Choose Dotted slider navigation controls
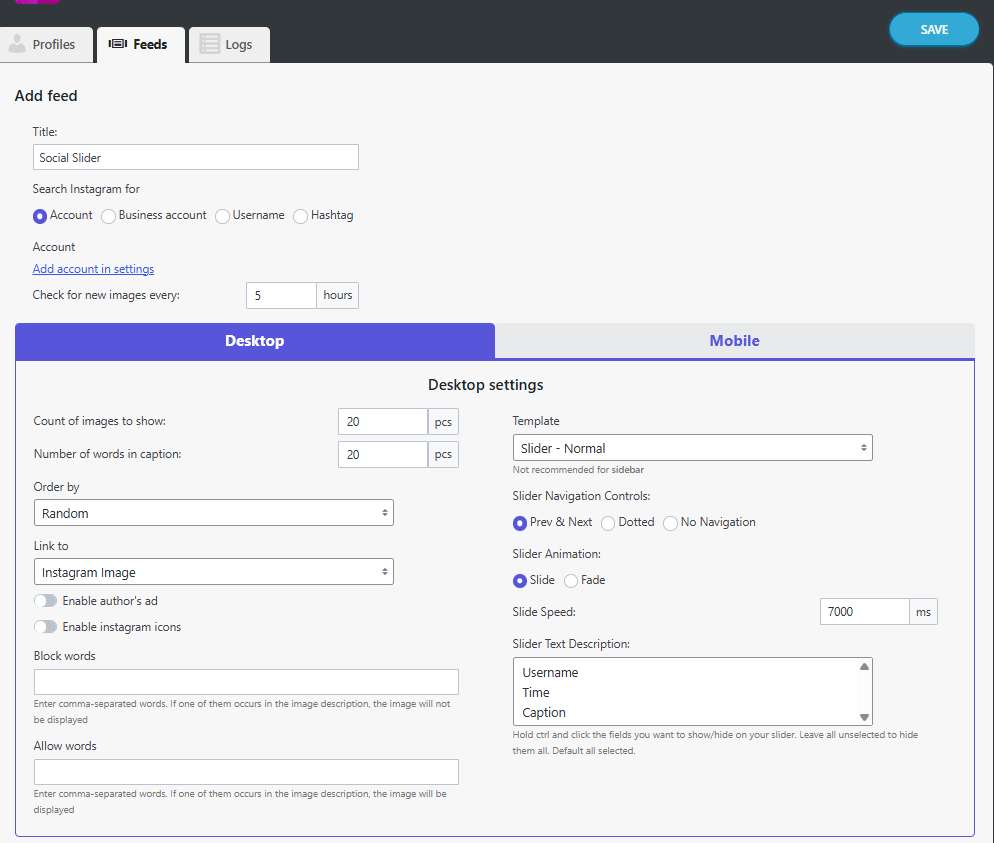 tap(608, 523)
